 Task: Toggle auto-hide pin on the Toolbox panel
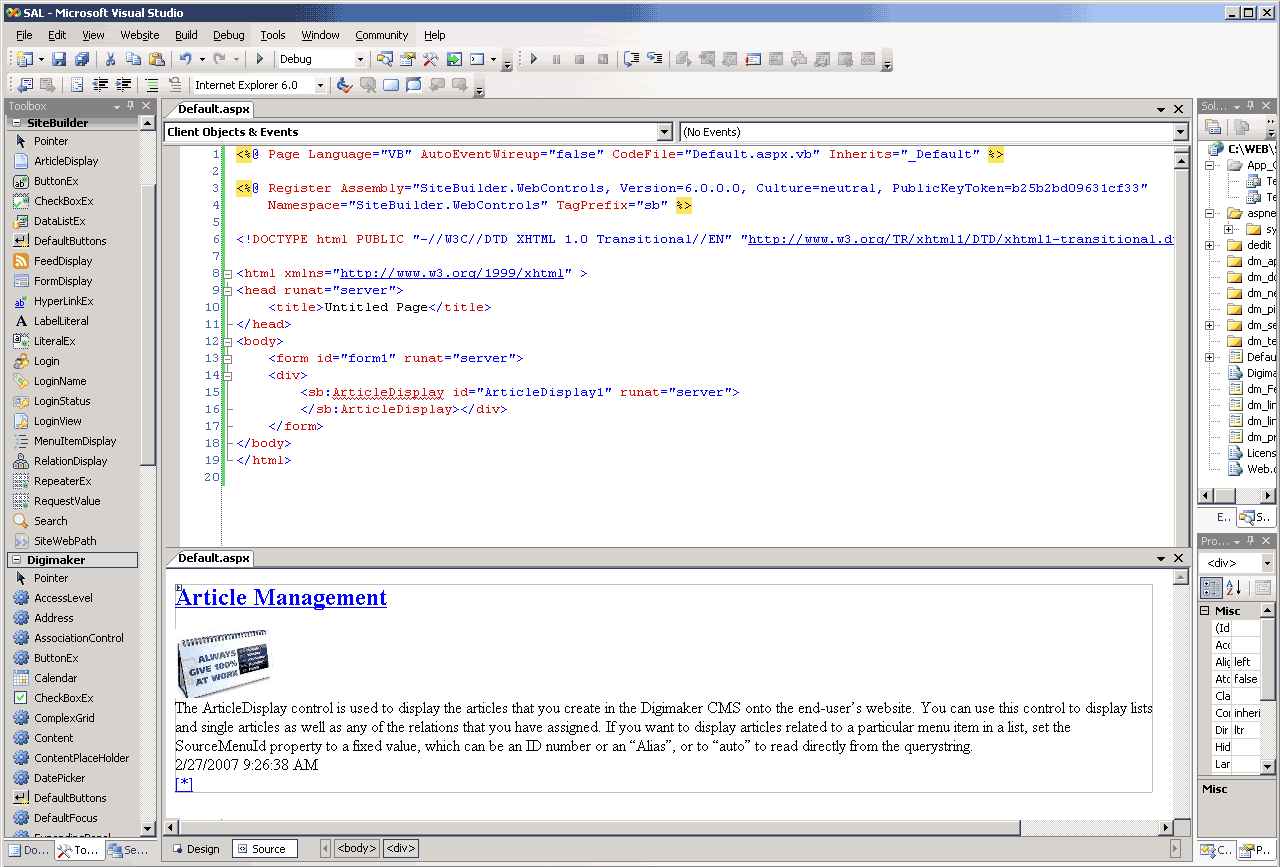pyautogui.click(x=131, y=106)
